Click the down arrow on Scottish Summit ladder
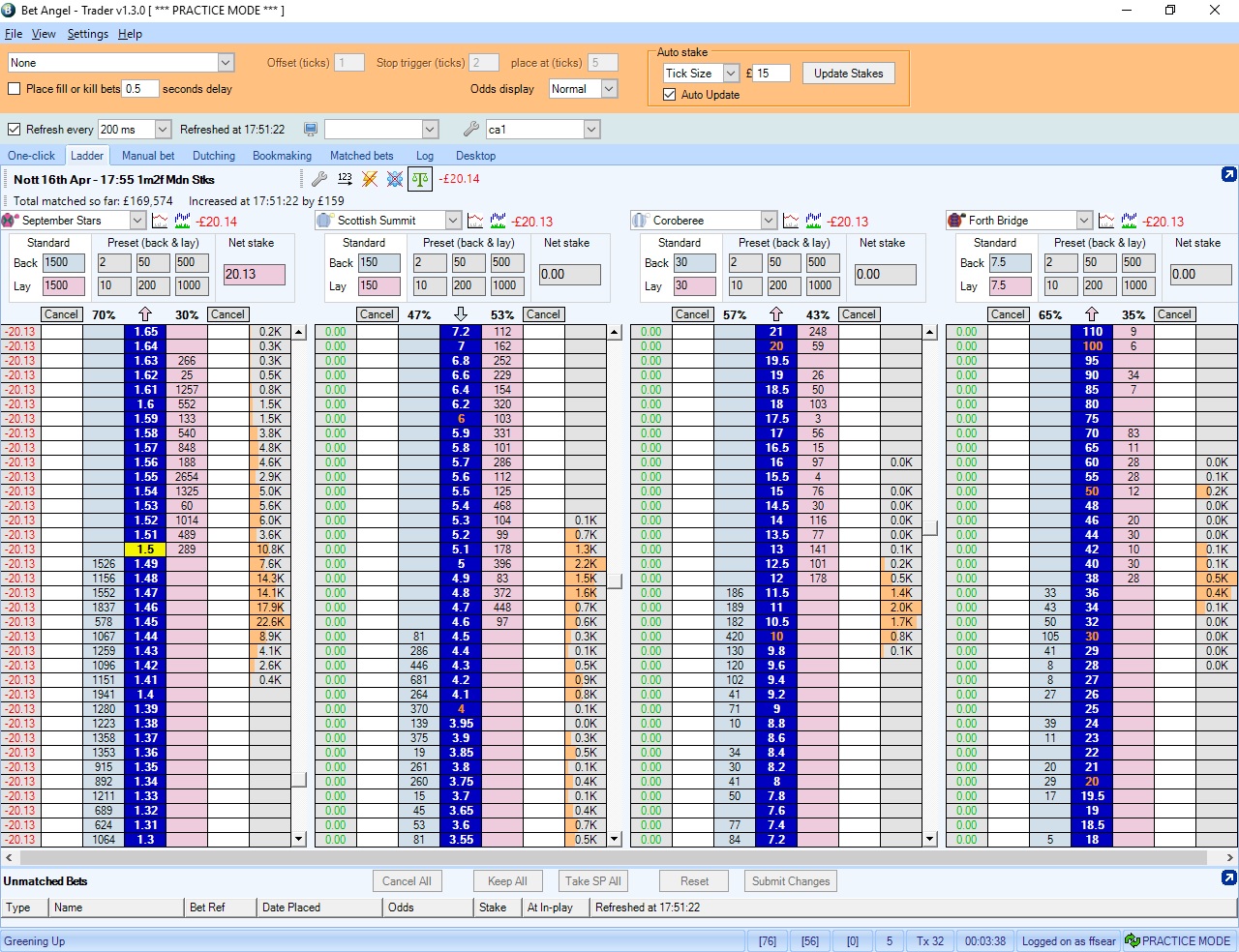 point(461,314)
